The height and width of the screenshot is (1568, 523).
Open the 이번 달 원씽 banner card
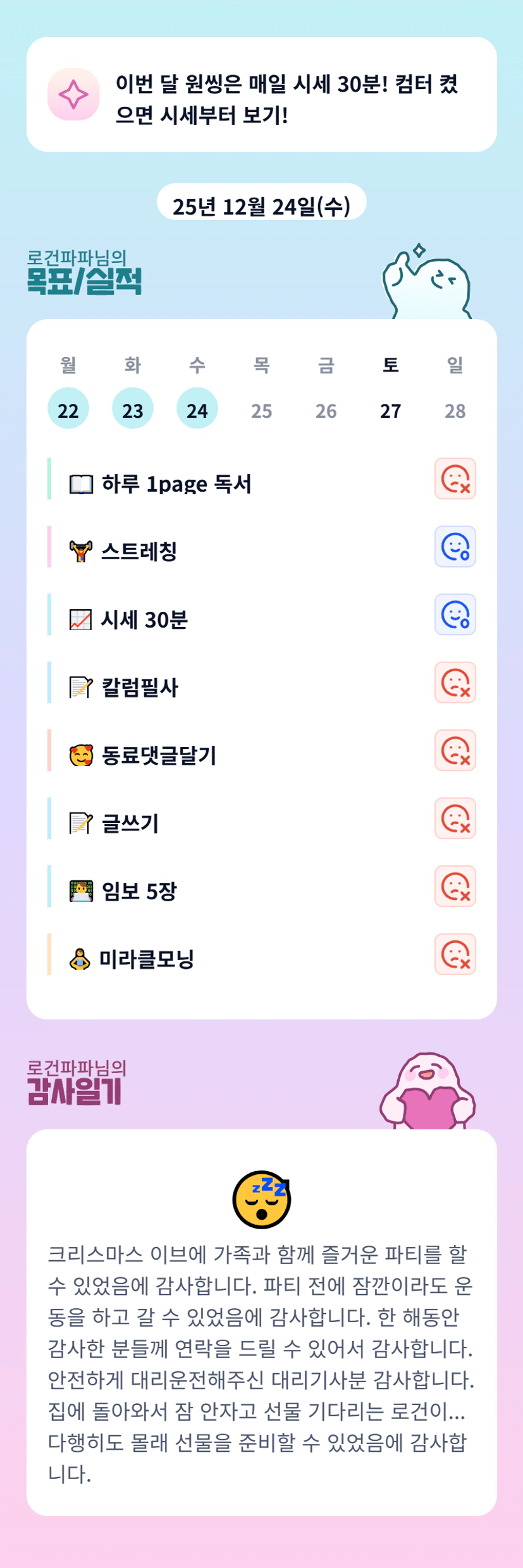coord(261,94)
